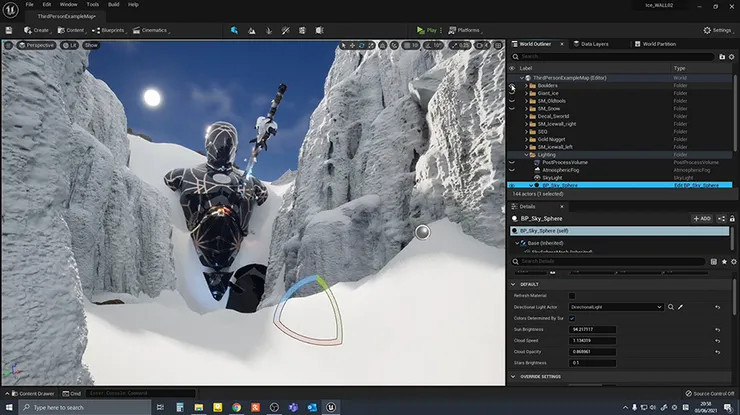Reset Sun Brightness to default arrow

pyautogui.click(x=717, y=330)
